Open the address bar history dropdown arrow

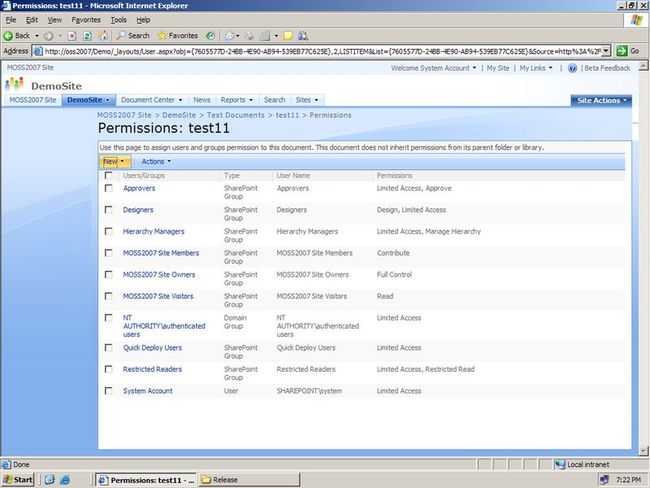tap(606, 51)
